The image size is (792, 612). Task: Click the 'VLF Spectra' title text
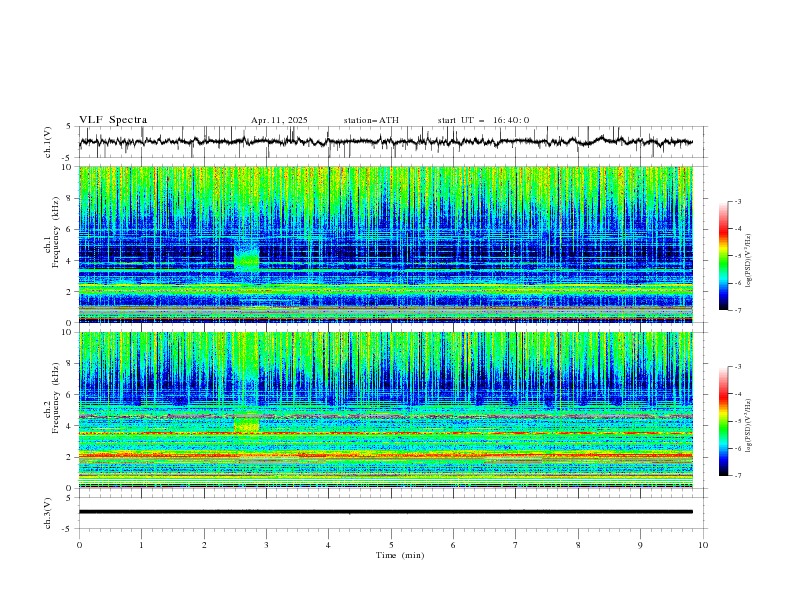click(x=113, y=120)
